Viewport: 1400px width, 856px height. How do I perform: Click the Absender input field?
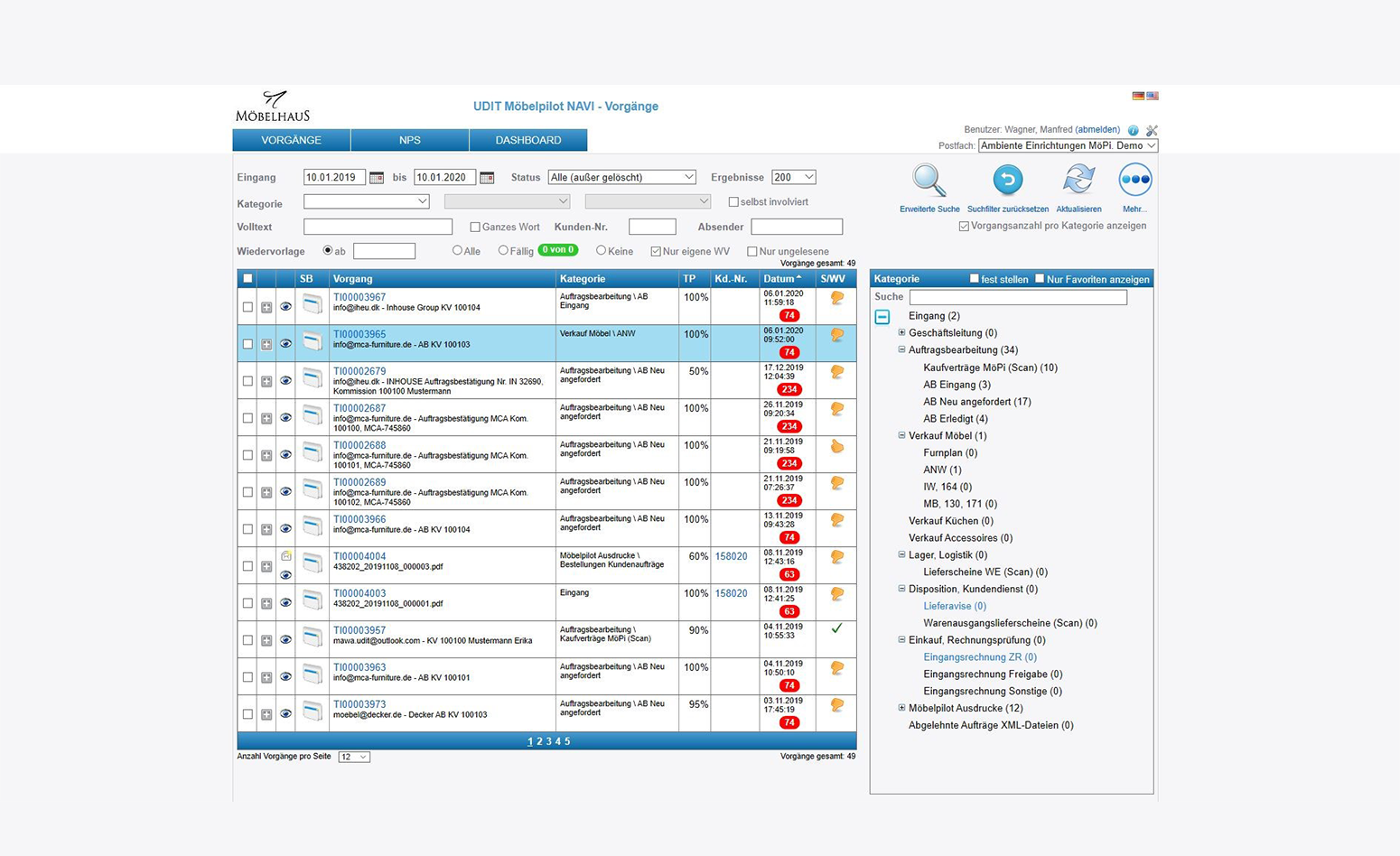797,227
